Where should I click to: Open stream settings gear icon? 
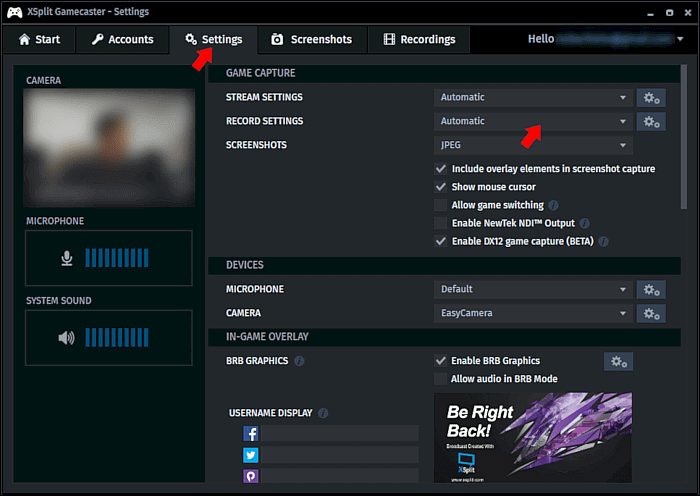click(650, 97)
